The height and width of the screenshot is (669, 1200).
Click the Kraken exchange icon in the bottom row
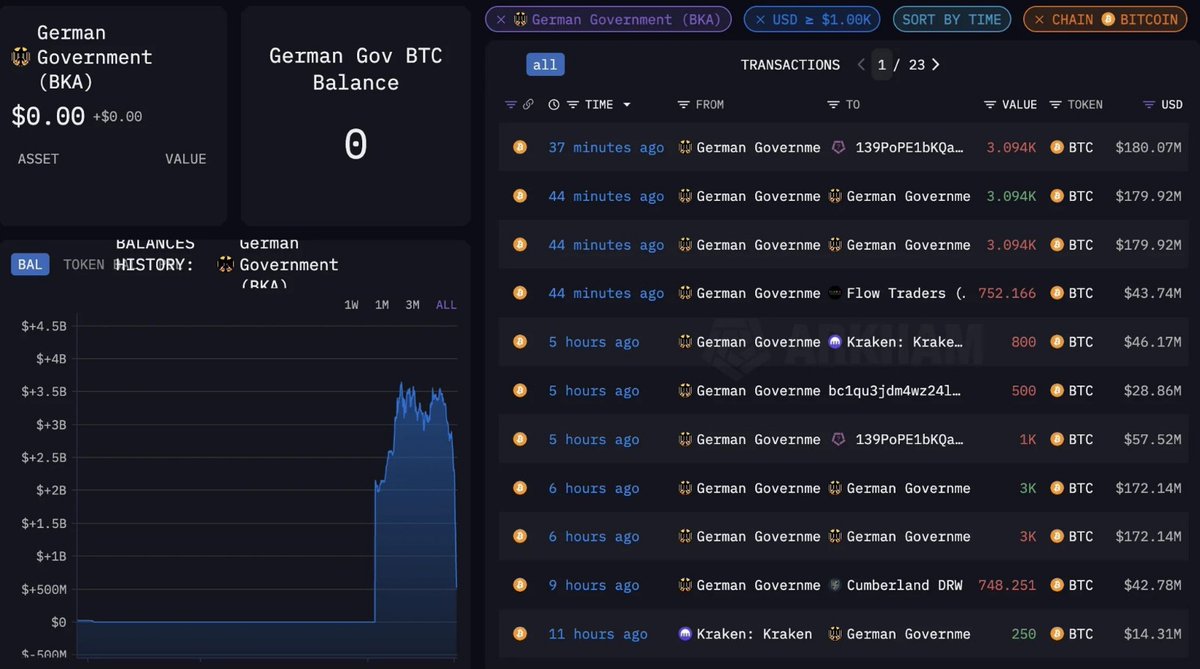[684, 633]
